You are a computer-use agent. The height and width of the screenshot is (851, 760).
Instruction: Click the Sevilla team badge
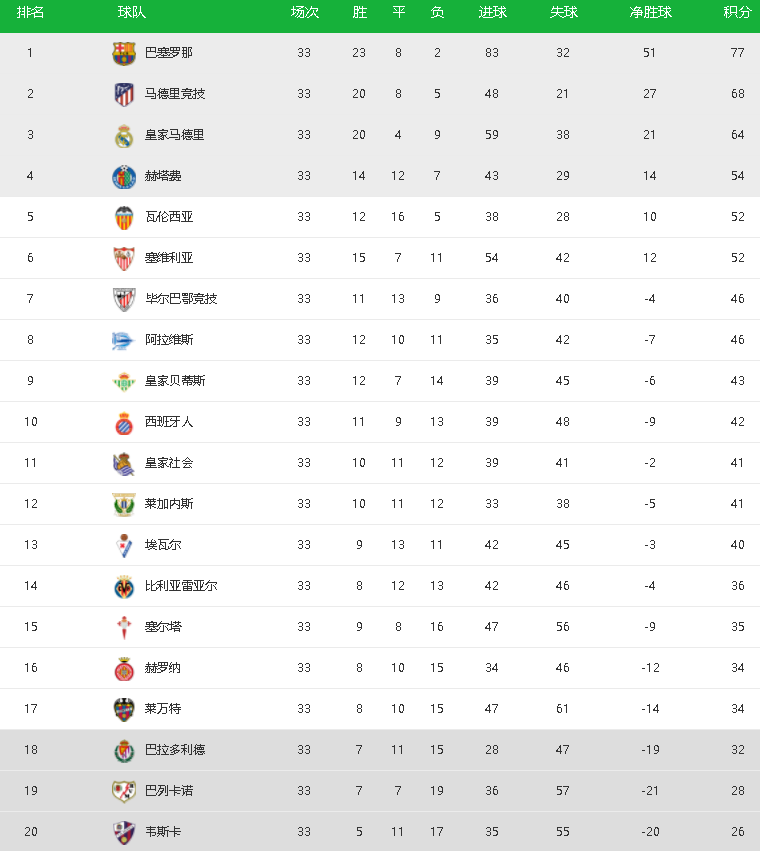click(124, 258)
